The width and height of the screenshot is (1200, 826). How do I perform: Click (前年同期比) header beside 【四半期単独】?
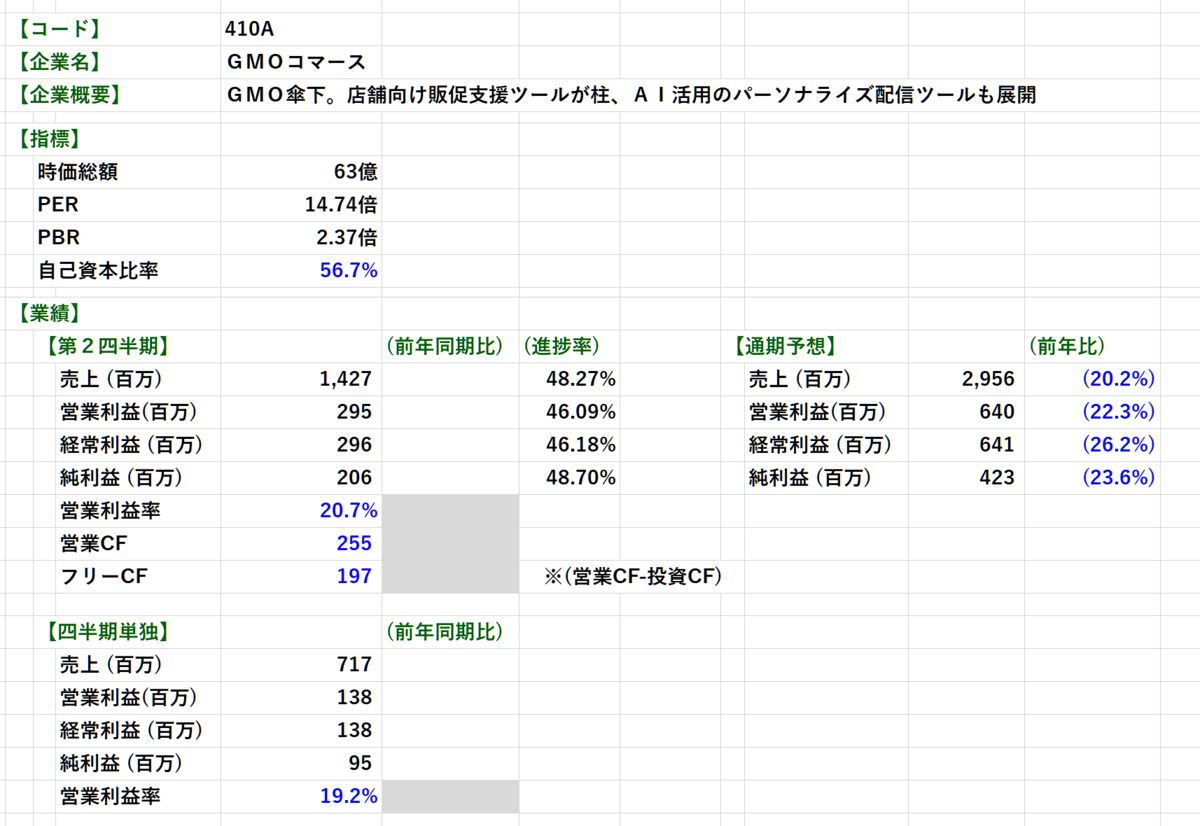(443, 631)
